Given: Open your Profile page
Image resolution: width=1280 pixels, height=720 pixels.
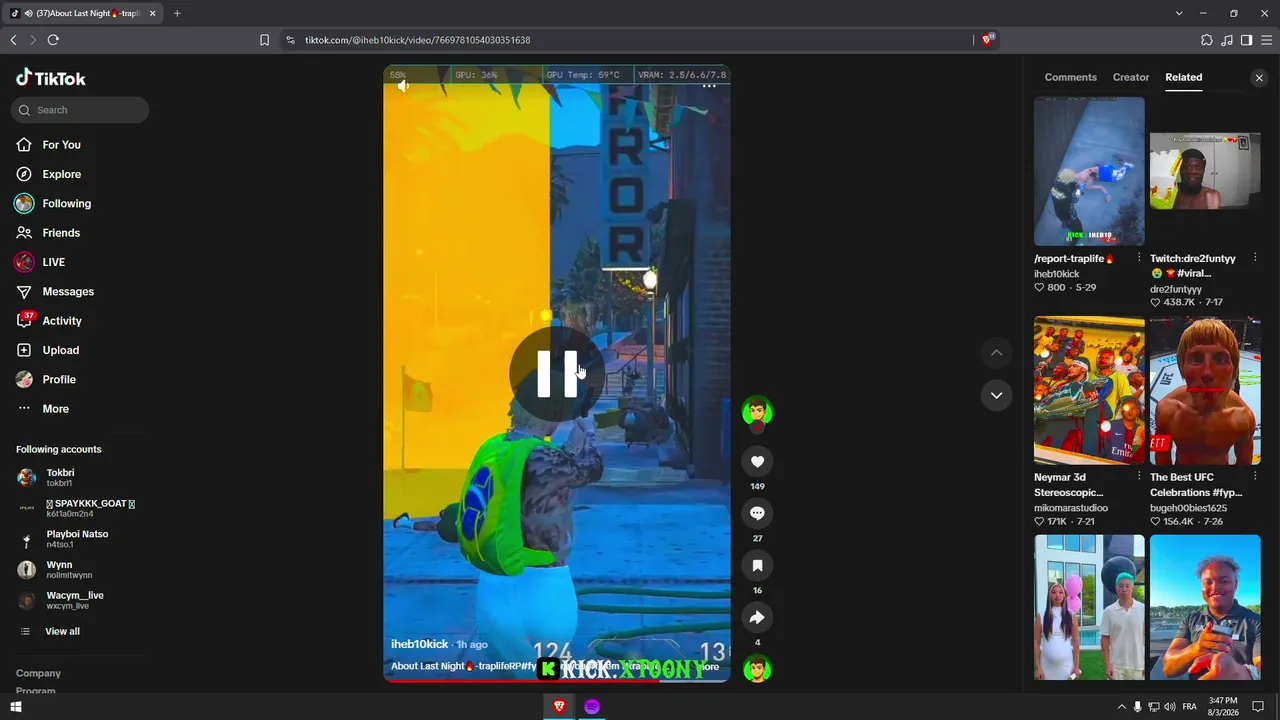Looking at the screenshot, I should coord(46,379).
